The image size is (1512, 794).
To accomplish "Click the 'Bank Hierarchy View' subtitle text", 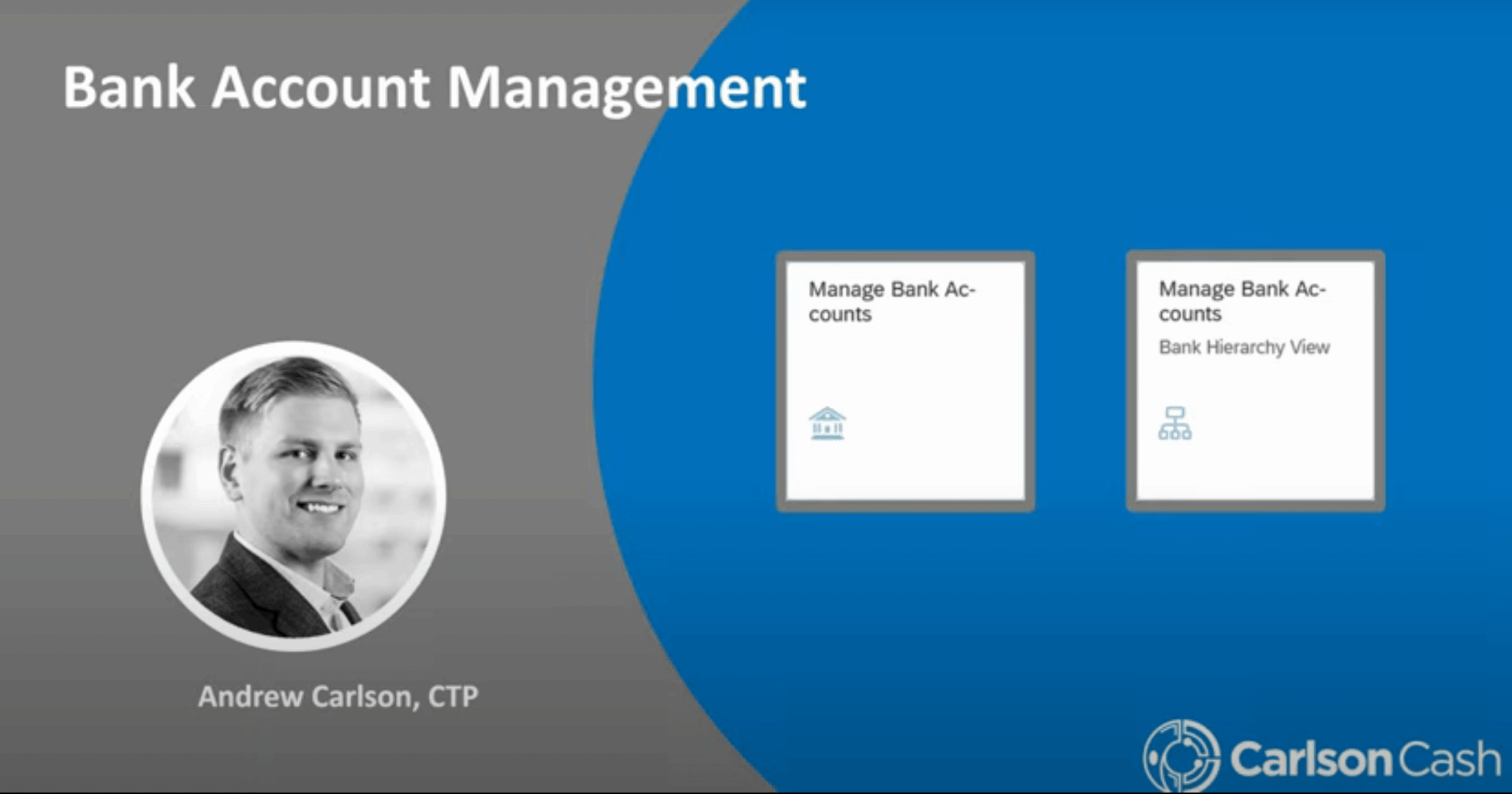I will pyautogui.click(x=1244, y=347).
